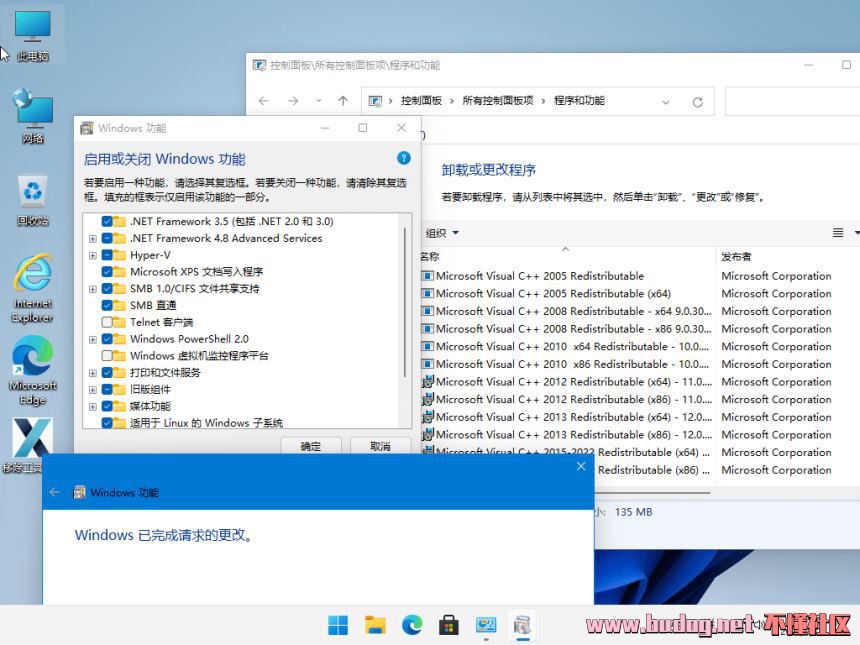Click the Windows Start button on taskbar
The image size is (860, 645).
tap(338, 625)
